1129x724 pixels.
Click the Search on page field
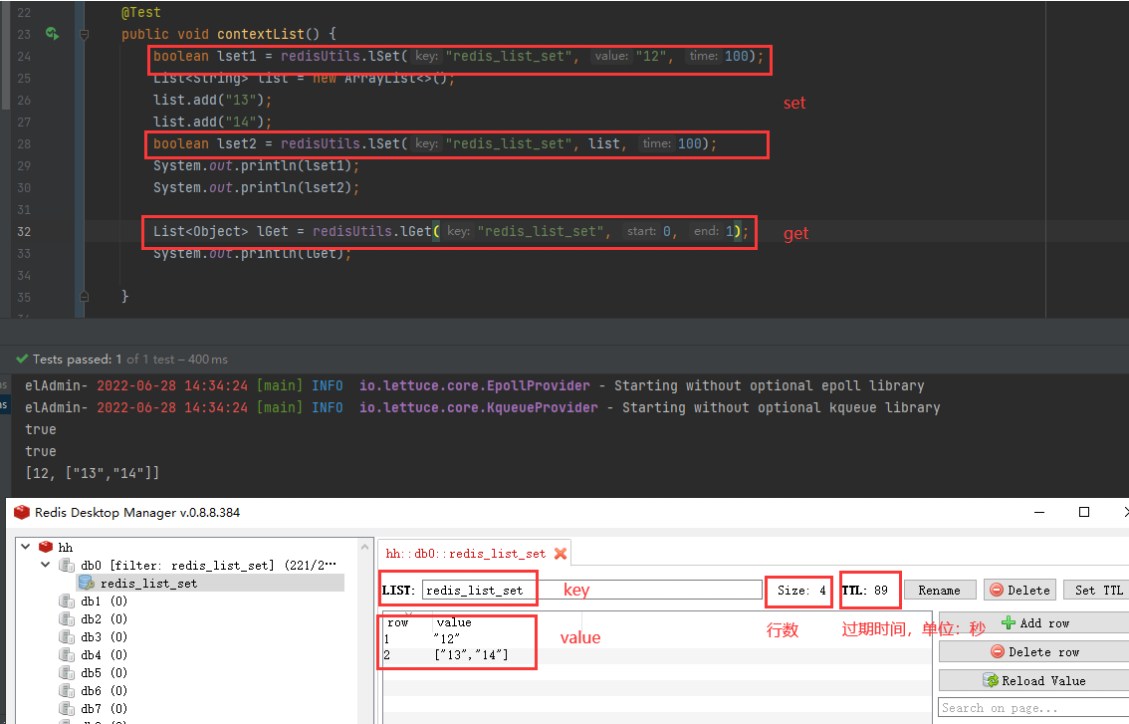pos(1035,708)
